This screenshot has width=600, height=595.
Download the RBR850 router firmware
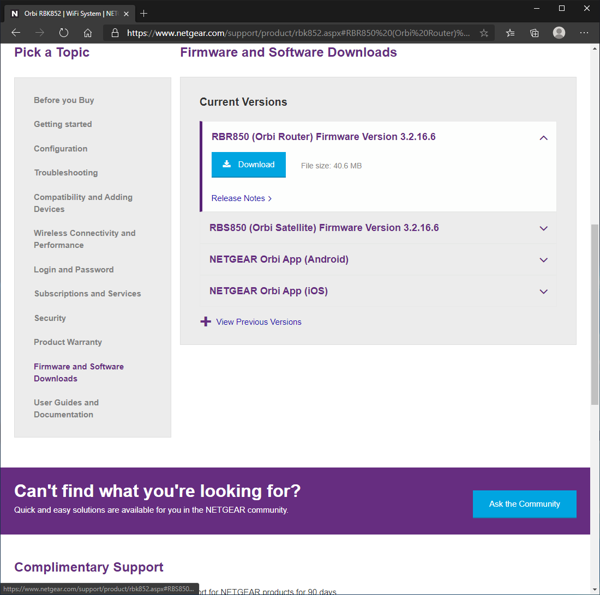tap(248, 165)
